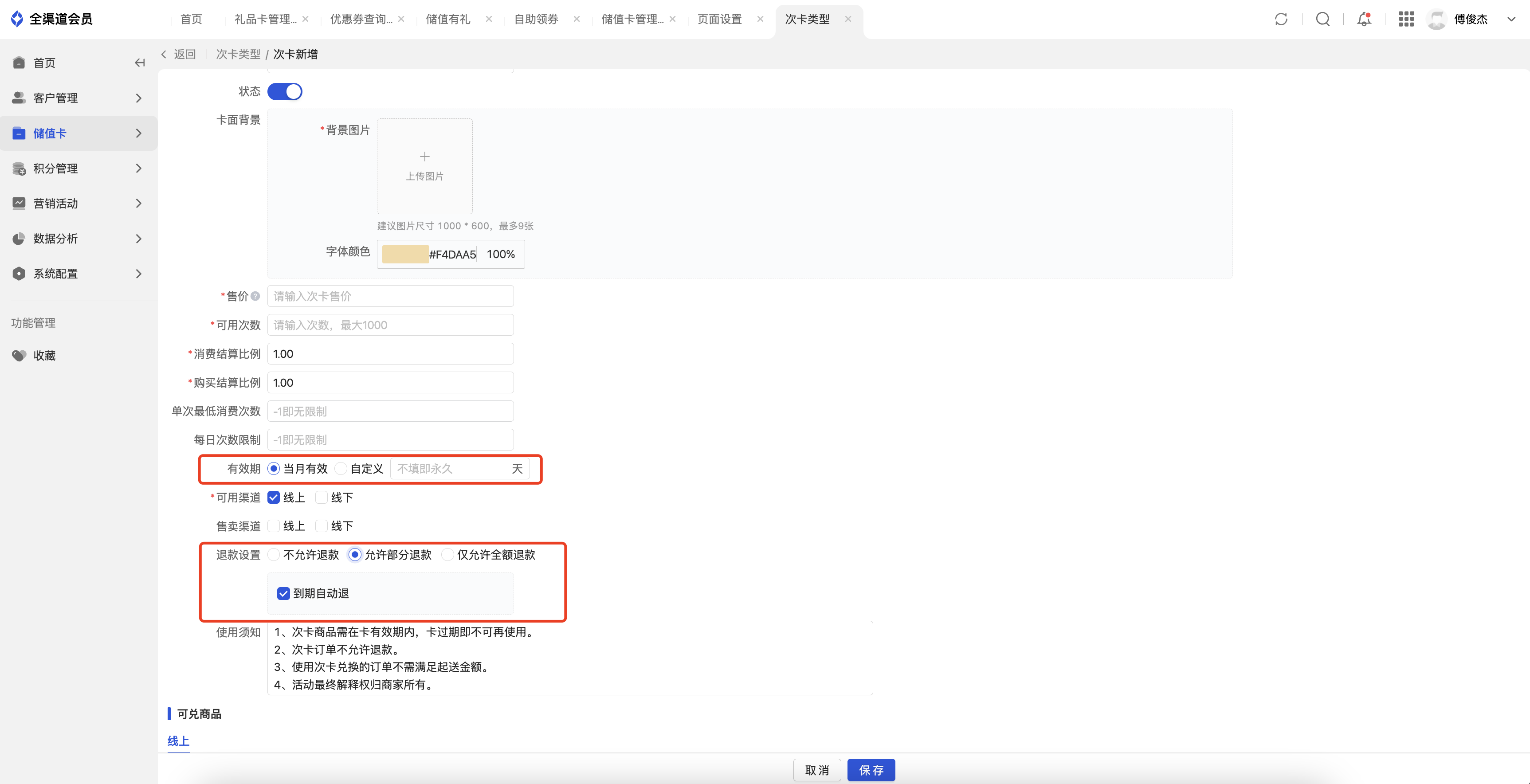Click the 取消 button
The image size is (1530, 784).
817,770
